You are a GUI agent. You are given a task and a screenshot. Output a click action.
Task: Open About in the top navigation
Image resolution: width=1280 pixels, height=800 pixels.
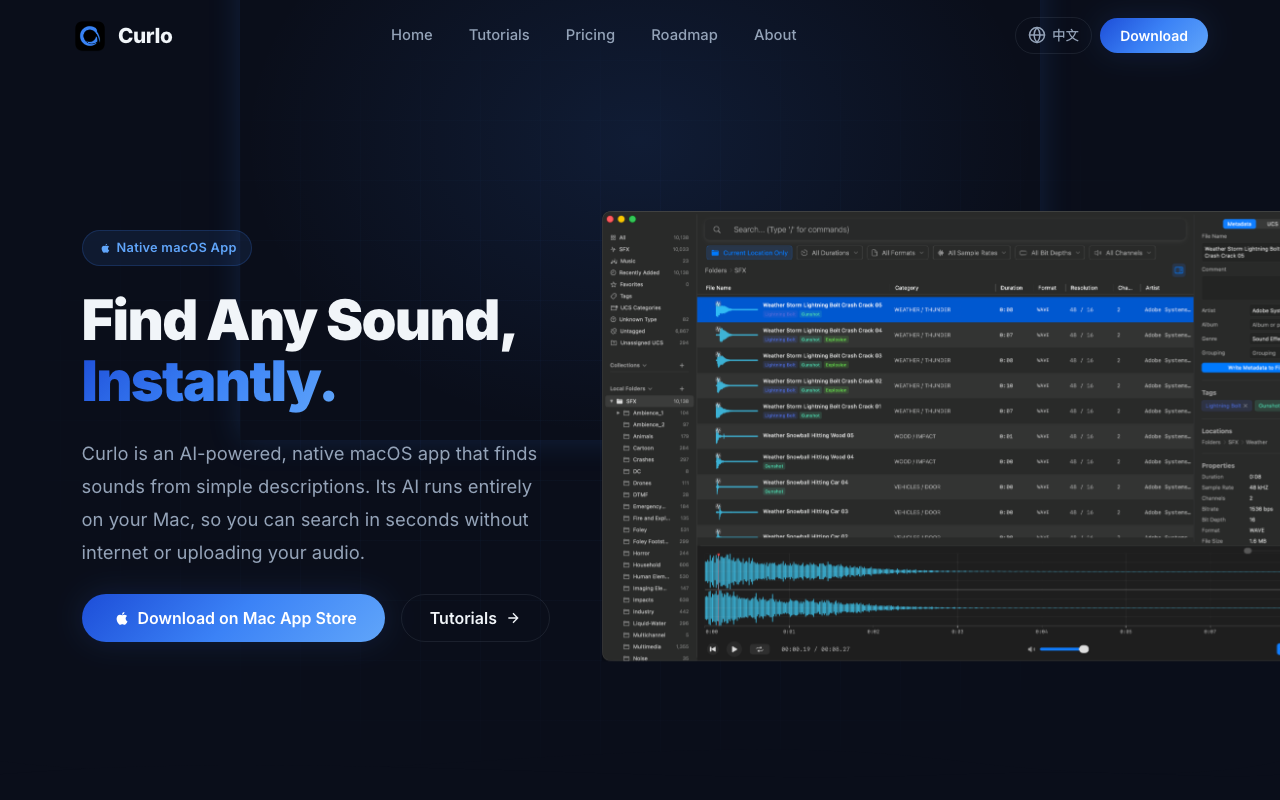[x=775, y=35]
